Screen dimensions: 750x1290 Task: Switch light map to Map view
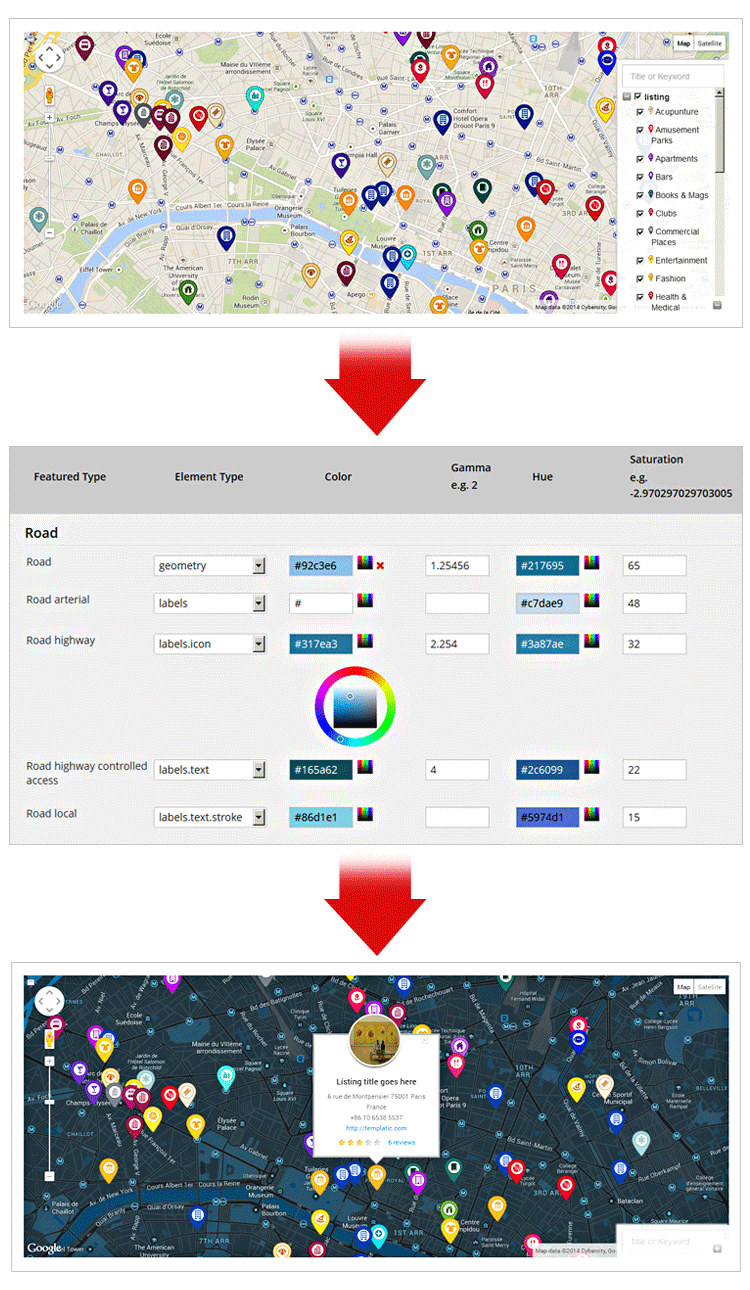click(x=684, y=43)
